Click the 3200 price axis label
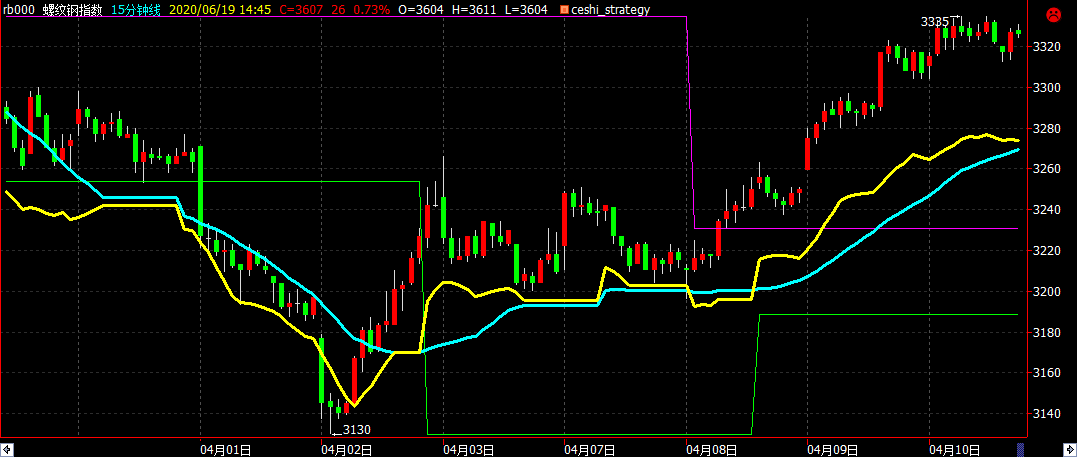1077x457 pixels. tap(1046, 292)
